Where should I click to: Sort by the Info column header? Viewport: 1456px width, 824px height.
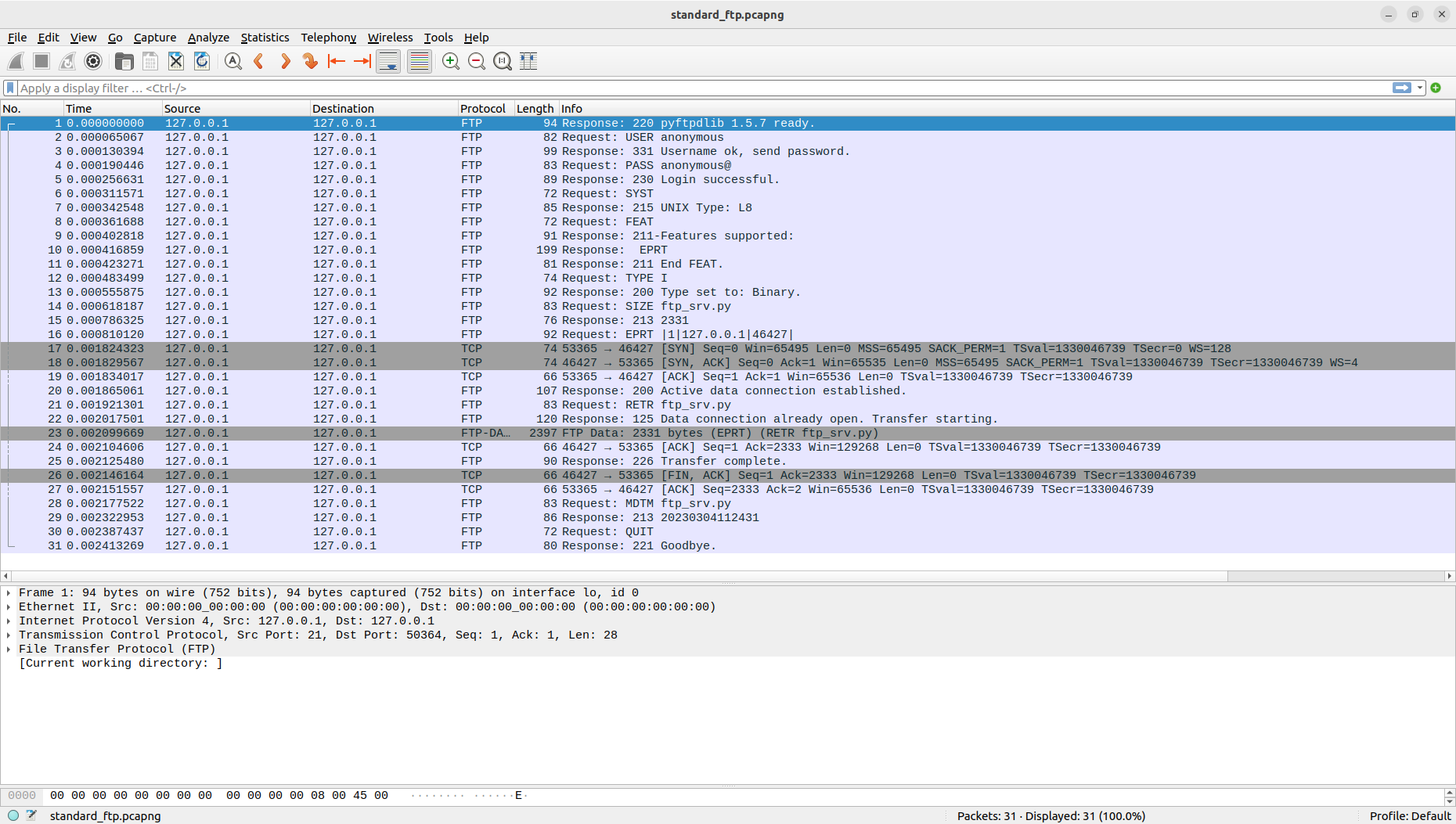[x=1007, y=109]
